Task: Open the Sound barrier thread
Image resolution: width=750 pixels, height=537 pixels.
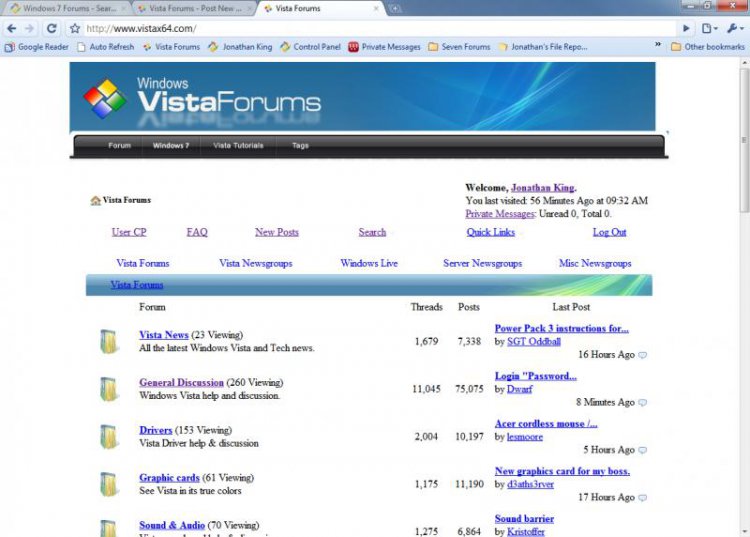Action: (x=524, y=519)
